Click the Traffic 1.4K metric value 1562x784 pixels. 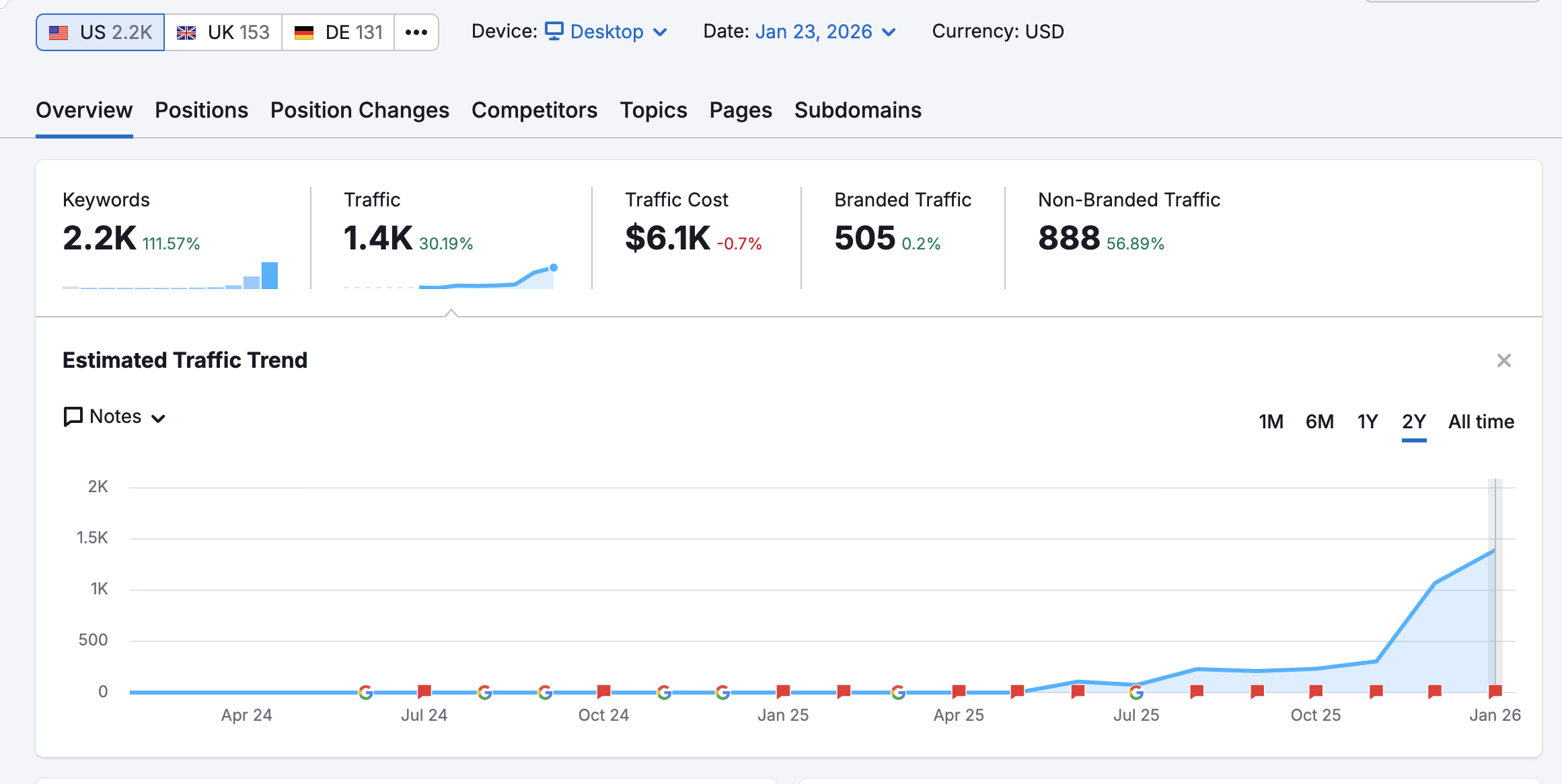click(377, 238)
